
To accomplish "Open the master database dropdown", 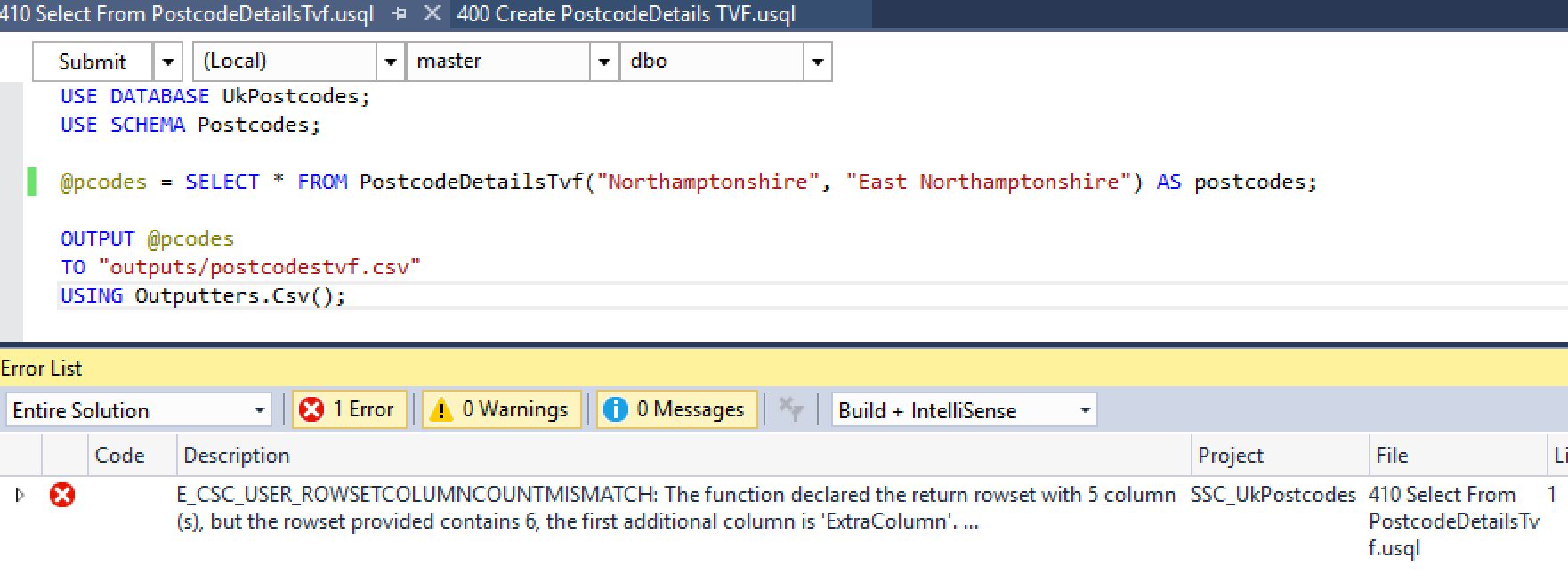I will click(604, 61).
